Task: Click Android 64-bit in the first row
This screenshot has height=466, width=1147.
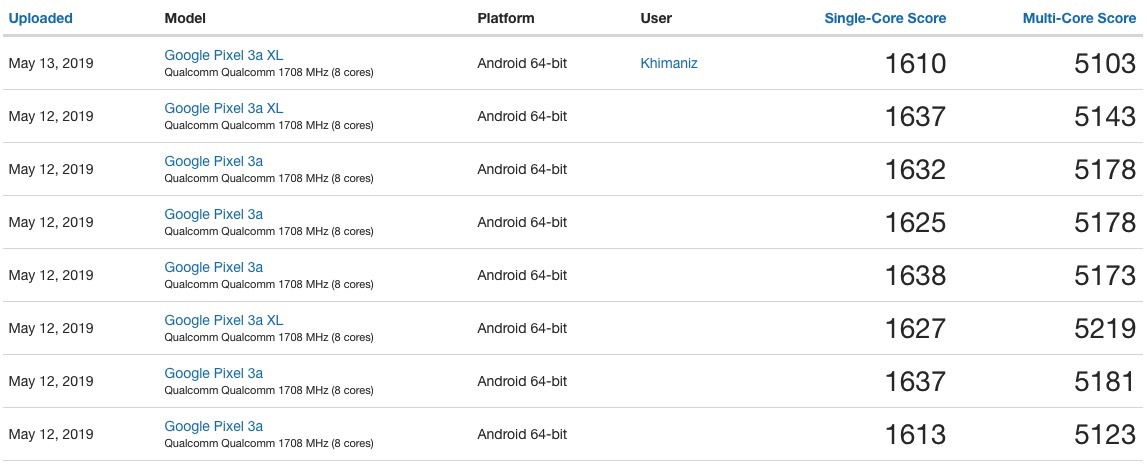Action: tap(522, 63)
